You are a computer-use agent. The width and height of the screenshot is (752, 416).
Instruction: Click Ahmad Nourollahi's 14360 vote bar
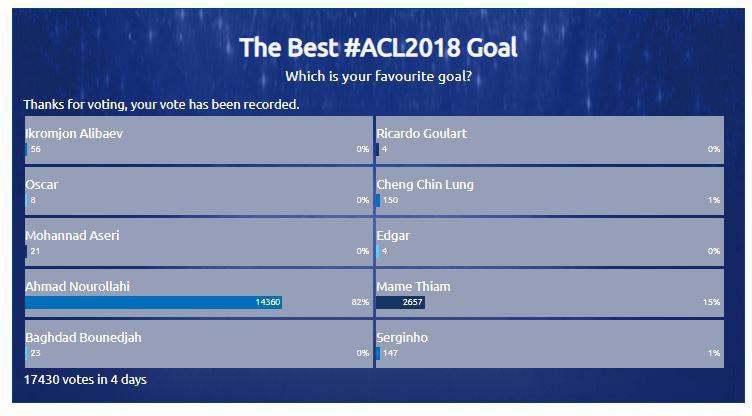(153, 301)
